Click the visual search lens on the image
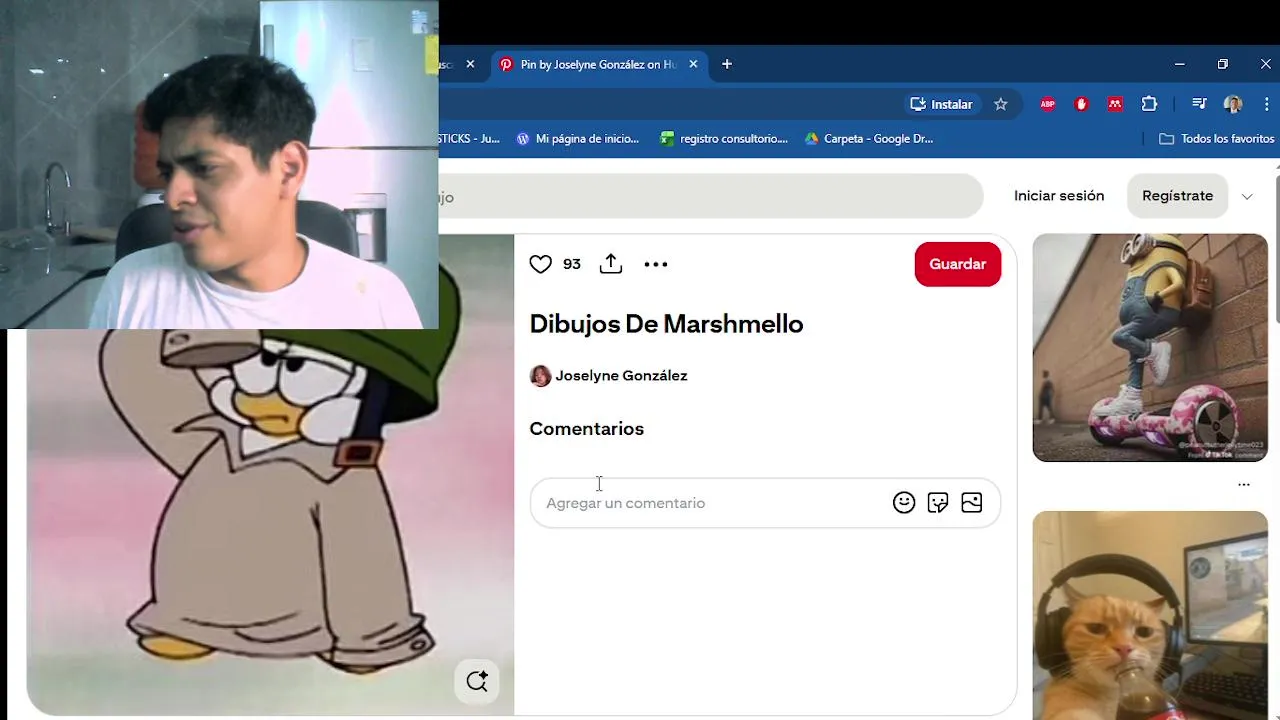 477,682
